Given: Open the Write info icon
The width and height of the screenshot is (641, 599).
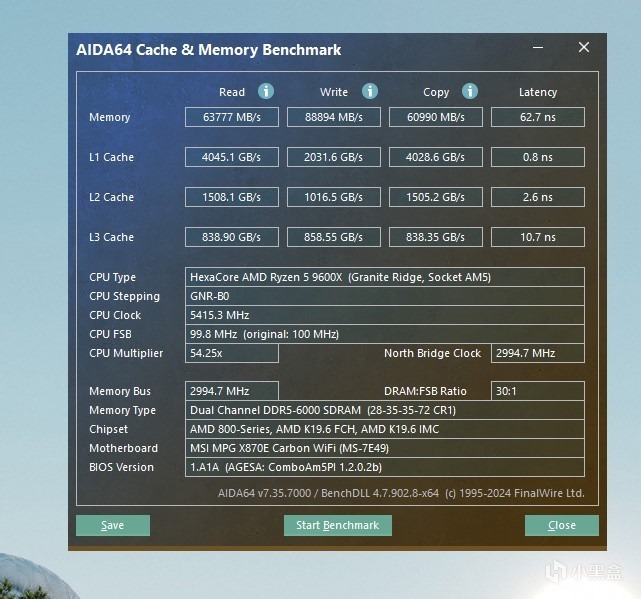Looking at the screenshot, I should [x=370, y=91].
